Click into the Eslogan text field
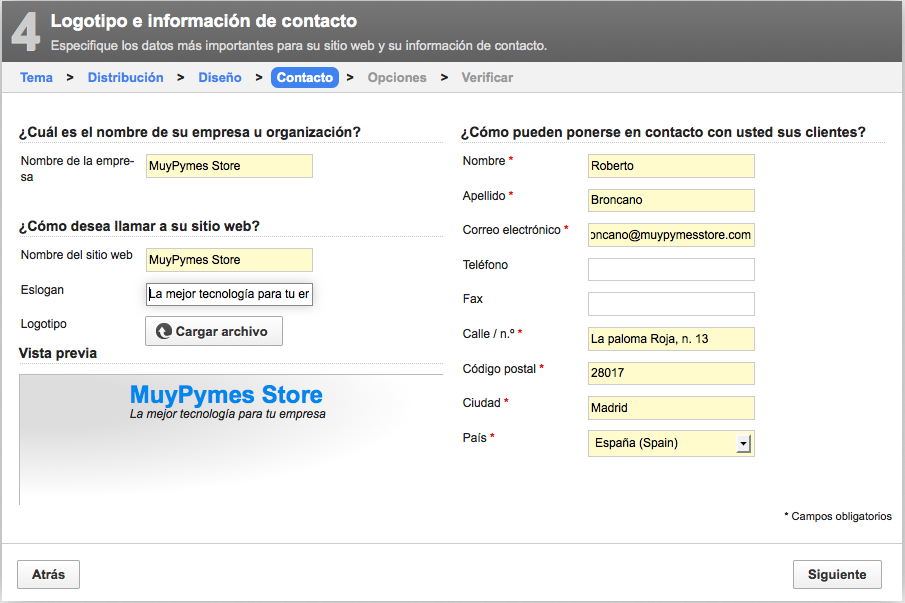The height and width of the screenshot is (603, 905). pos(229,294)
